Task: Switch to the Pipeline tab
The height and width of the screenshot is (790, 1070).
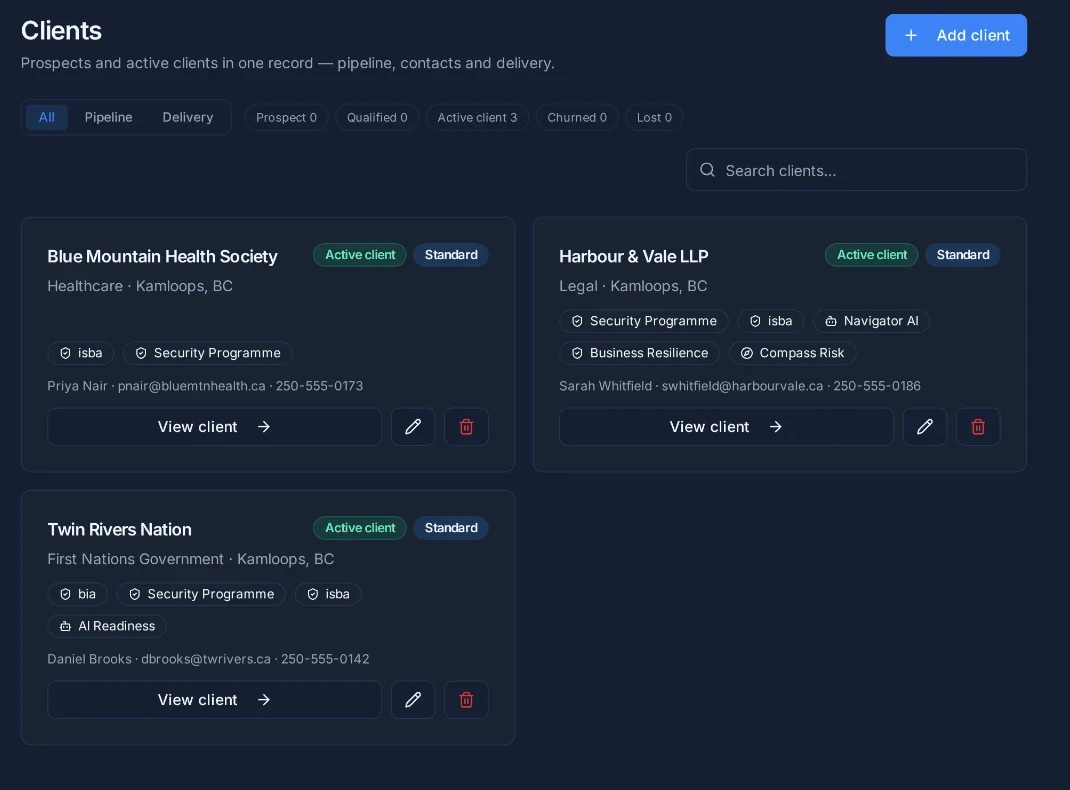Action: tap(109, 117)
